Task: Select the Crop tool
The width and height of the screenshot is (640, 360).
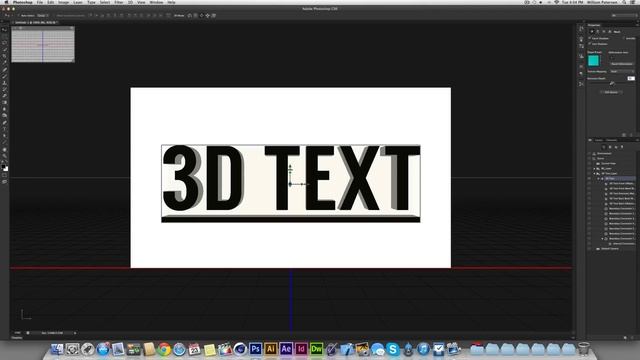Action: click(x=5, y=56)
